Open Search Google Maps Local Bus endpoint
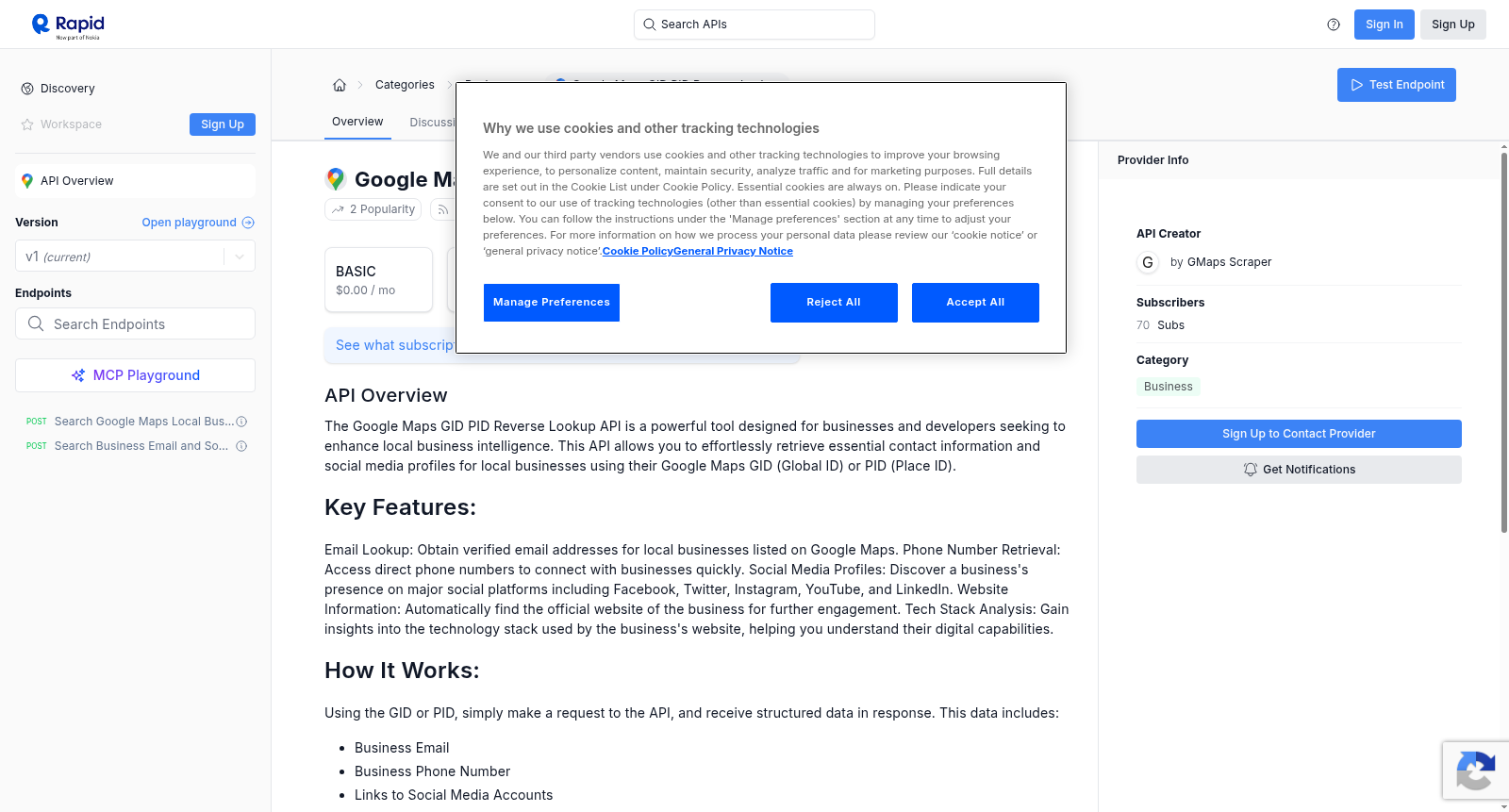Screen dimensions: 1509x812 [x=144, y=422]
